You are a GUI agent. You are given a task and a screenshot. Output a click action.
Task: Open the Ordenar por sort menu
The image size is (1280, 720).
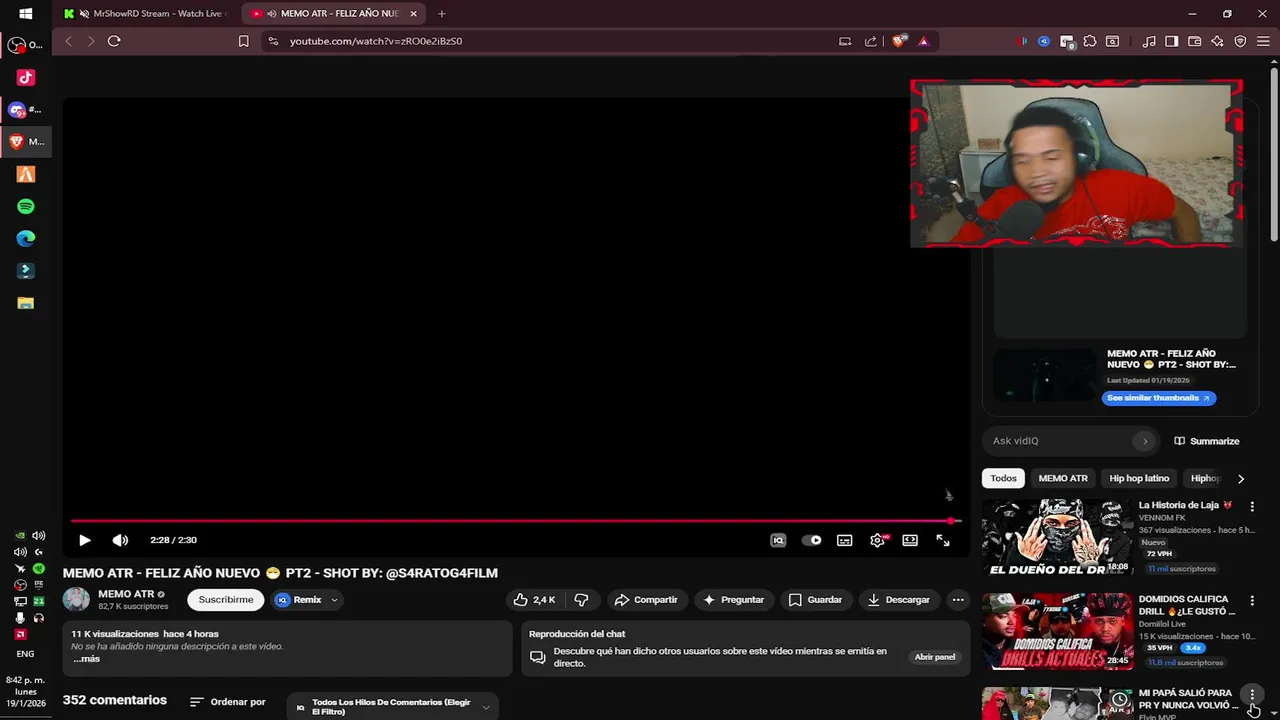point(228,702)
